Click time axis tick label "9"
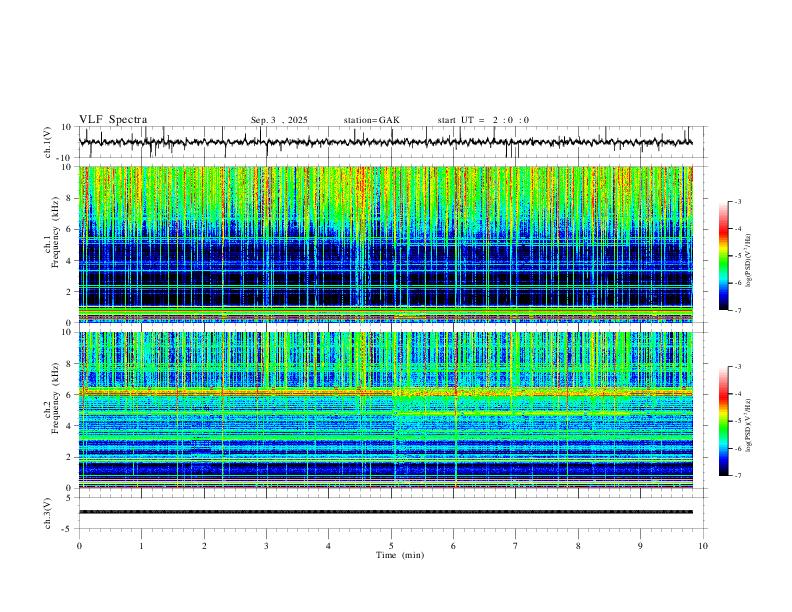The image size is (792, 612). 640,546
